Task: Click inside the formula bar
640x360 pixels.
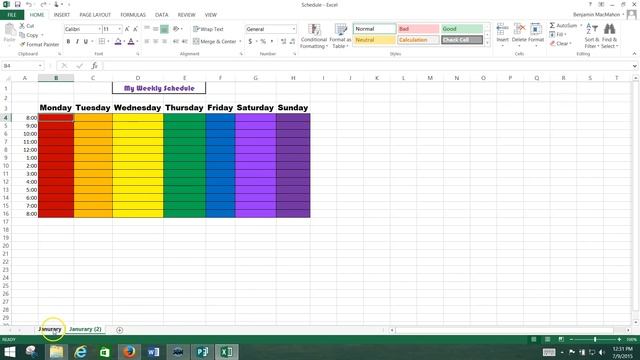Action: tap(367, 66)
